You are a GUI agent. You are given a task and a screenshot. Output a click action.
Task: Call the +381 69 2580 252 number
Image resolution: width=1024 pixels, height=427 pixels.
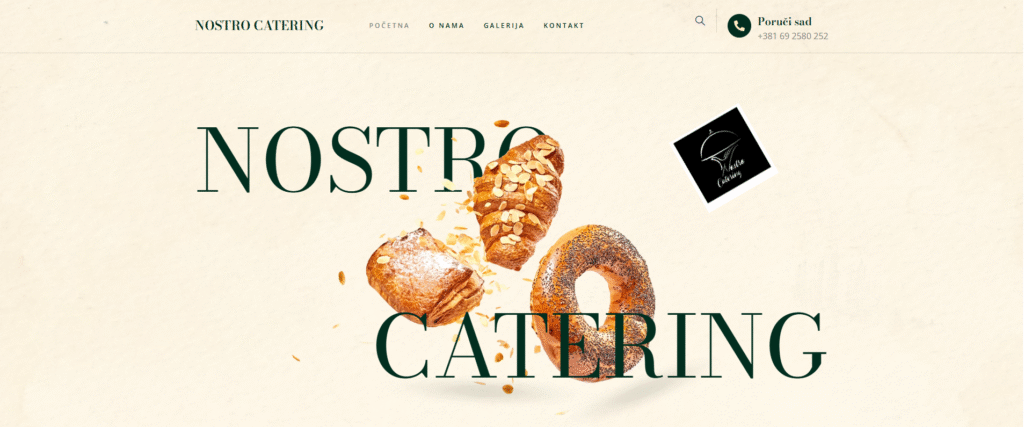793,37
